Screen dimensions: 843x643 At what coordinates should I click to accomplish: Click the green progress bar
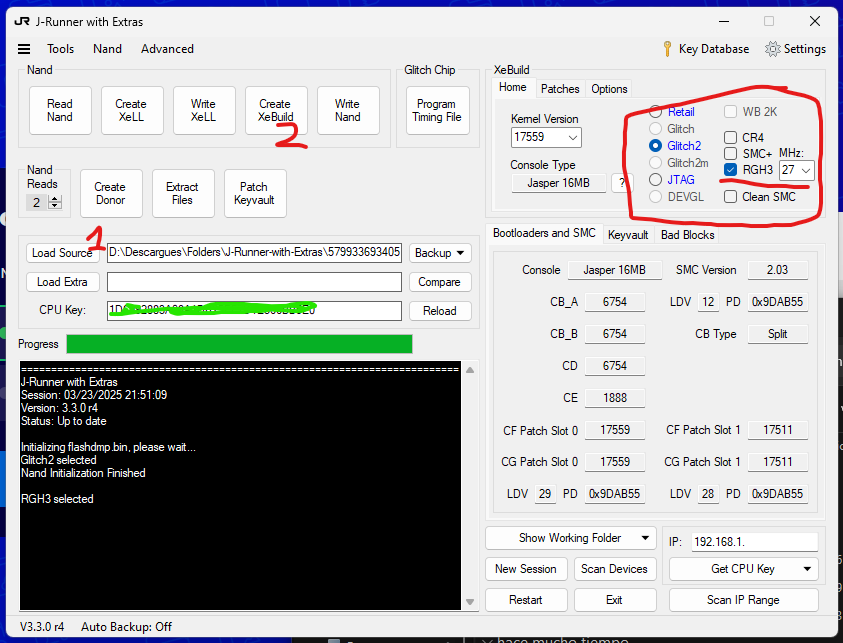click(x=239, y=344)
